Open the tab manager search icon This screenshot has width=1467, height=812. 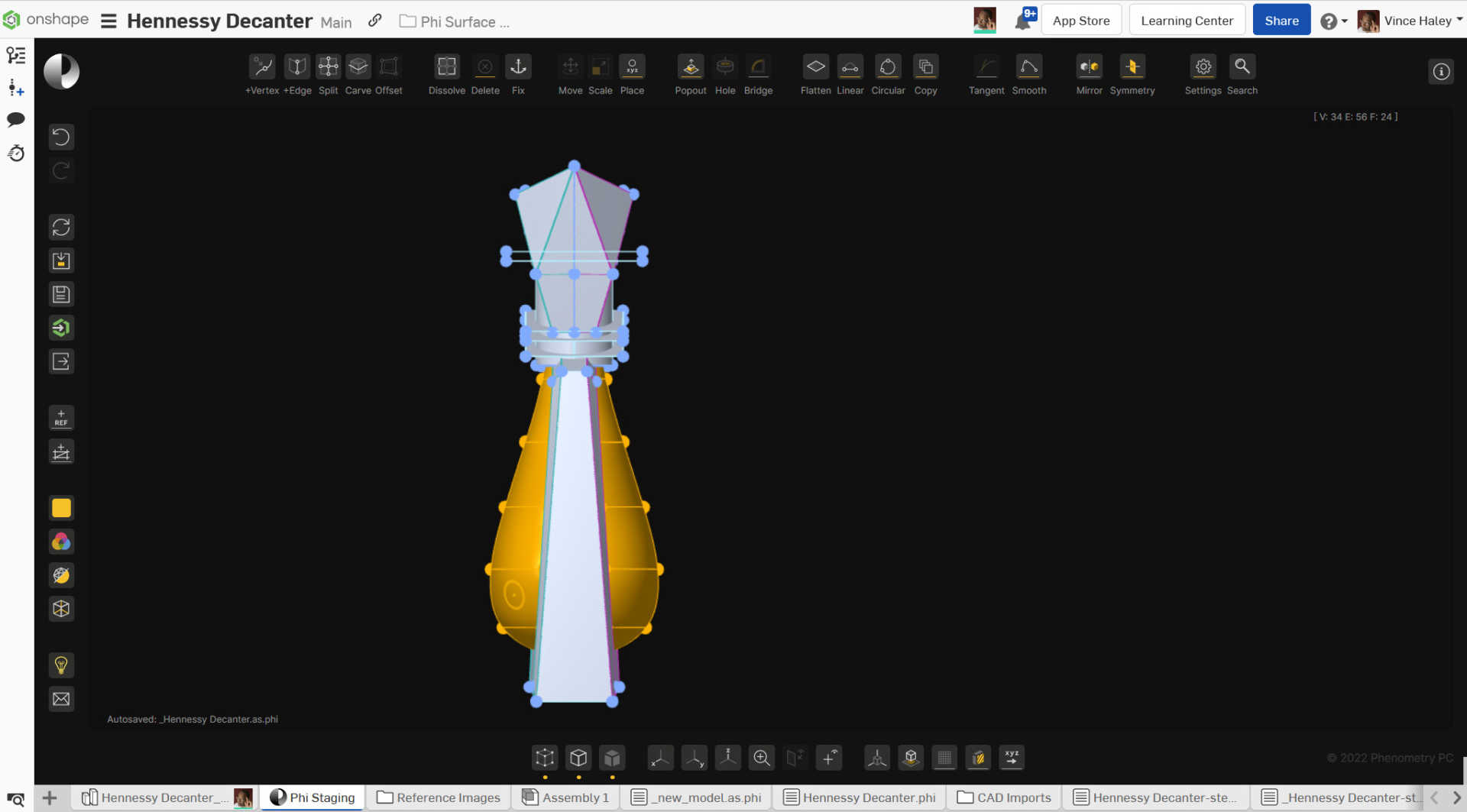click(x=16, y=799)
